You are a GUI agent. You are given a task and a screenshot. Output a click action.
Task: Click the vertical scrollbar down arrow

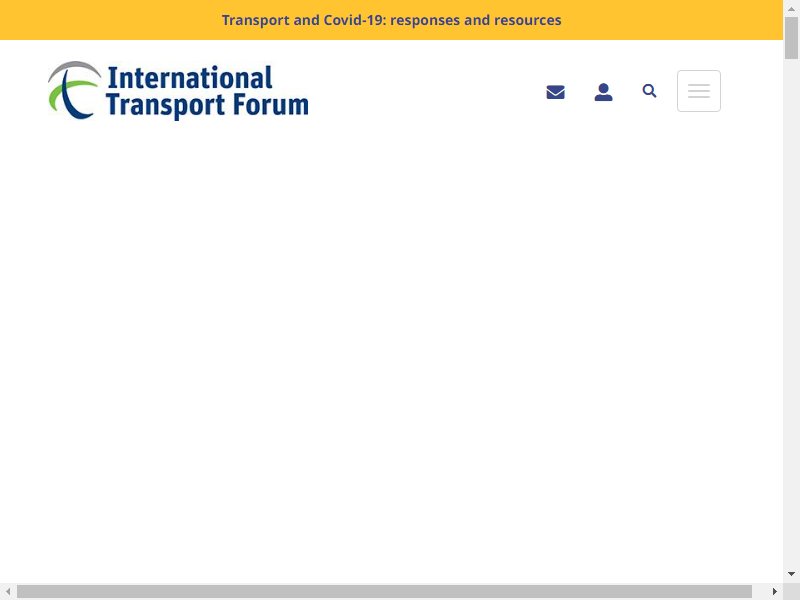point(791,574)
